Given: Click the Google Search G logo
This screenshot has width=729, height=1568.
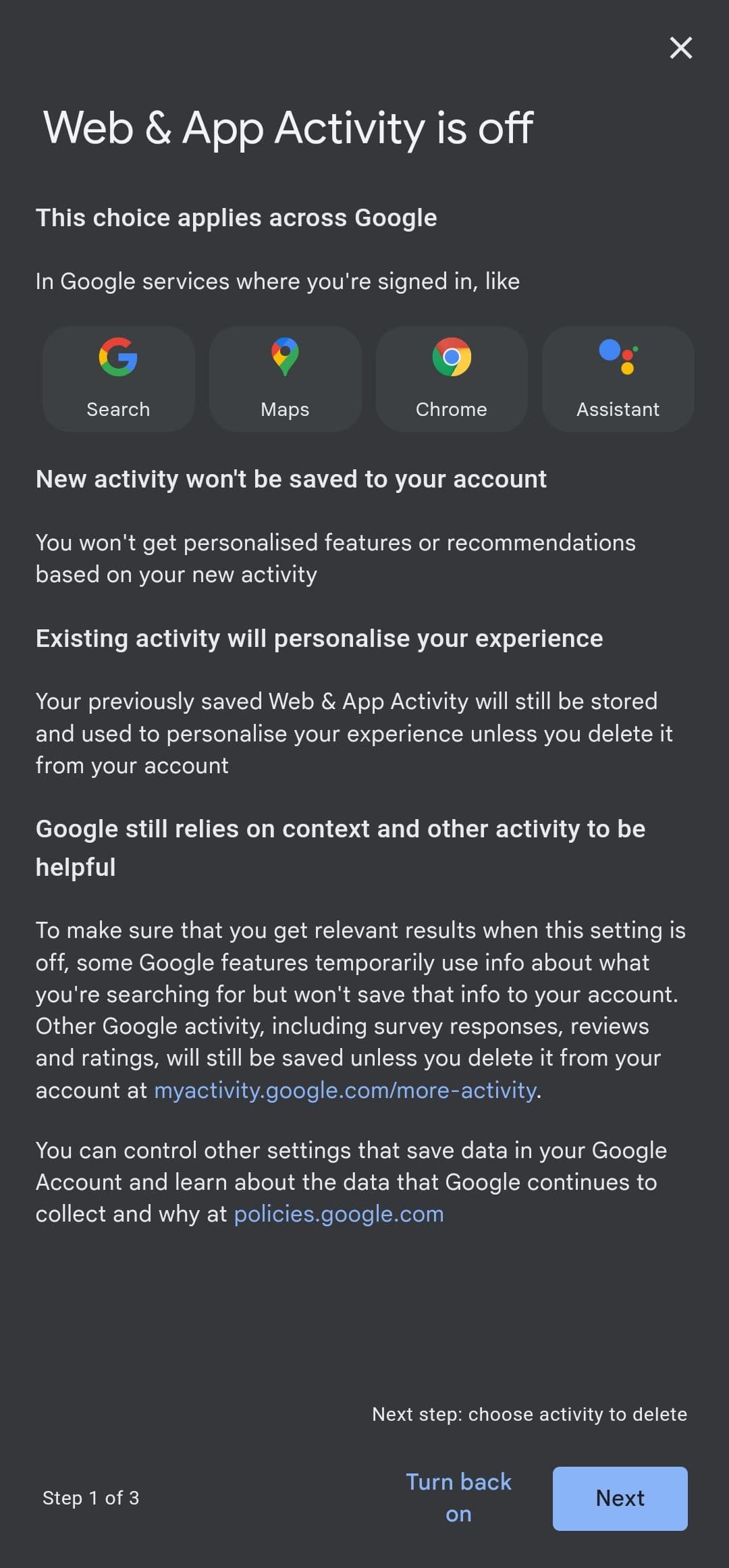Looking at the screenshot, I should [118, 357].
